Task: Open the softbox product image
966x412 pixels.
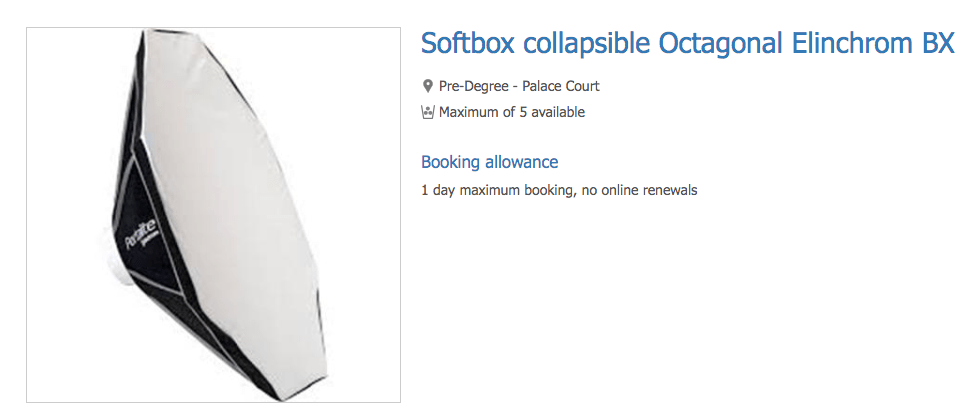Action: tap(213, 214)
